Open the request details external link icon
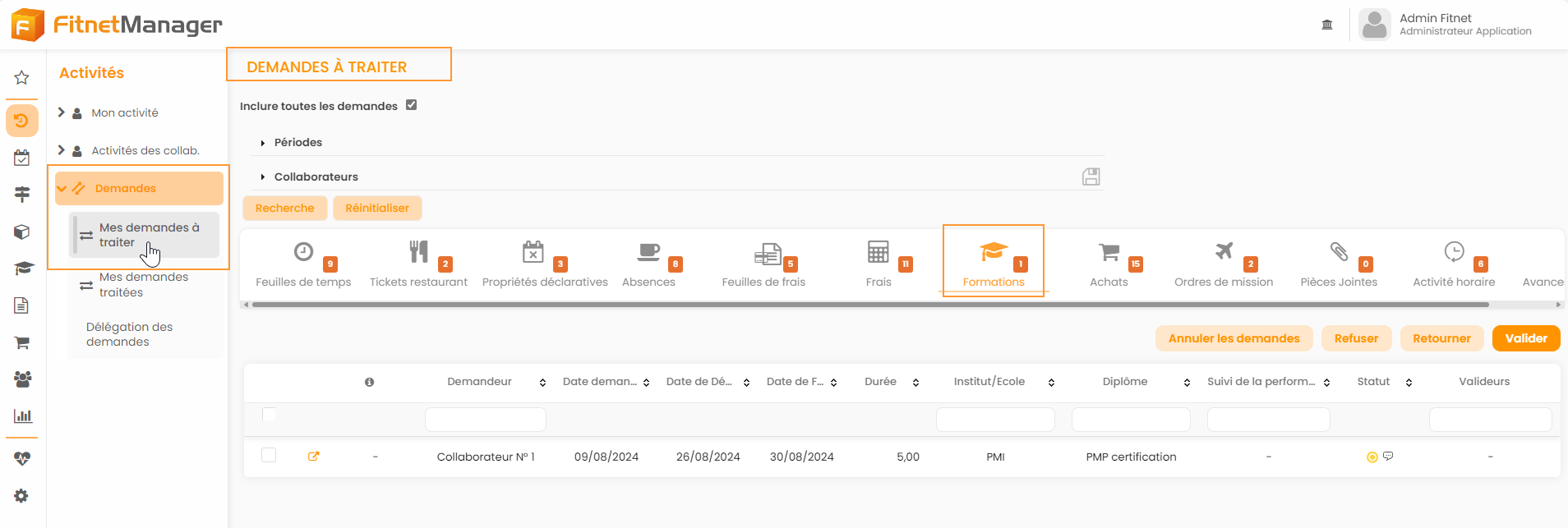 coord(313,457)
